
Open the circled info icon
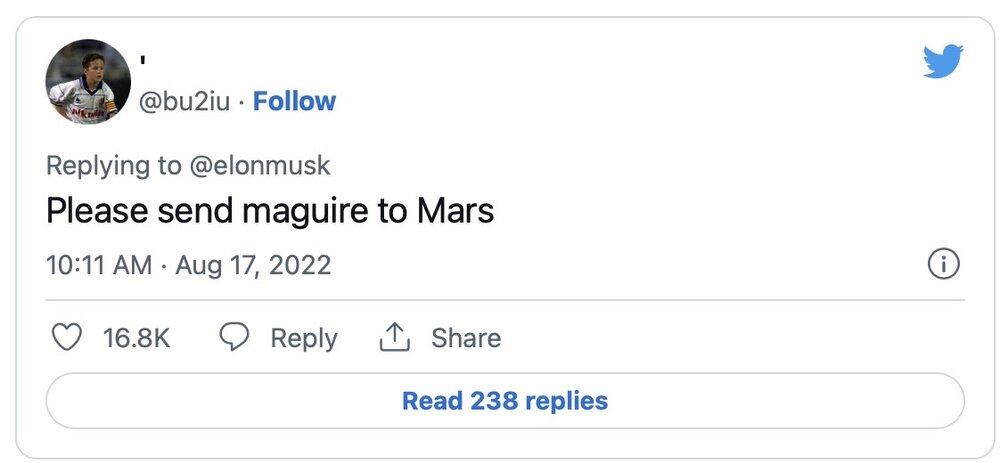tap(943, 264)
